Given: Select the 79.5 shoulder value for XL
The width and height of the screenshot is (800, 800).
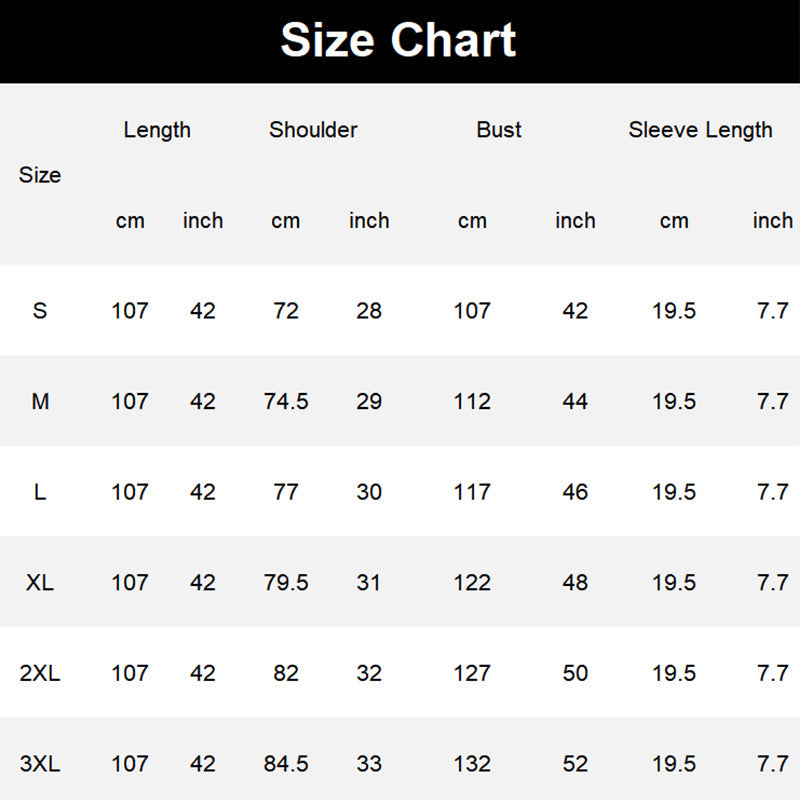Looking at the screenshot, I should click(x=286, y=583).
